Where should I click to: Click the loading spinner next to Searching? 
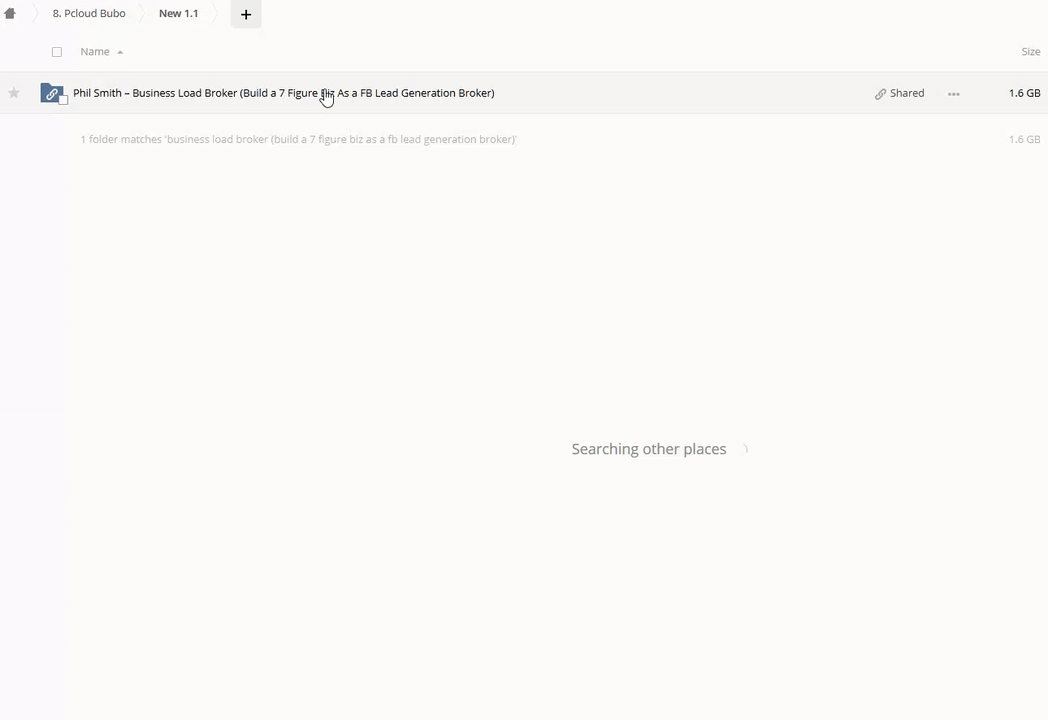pos(743,450)
